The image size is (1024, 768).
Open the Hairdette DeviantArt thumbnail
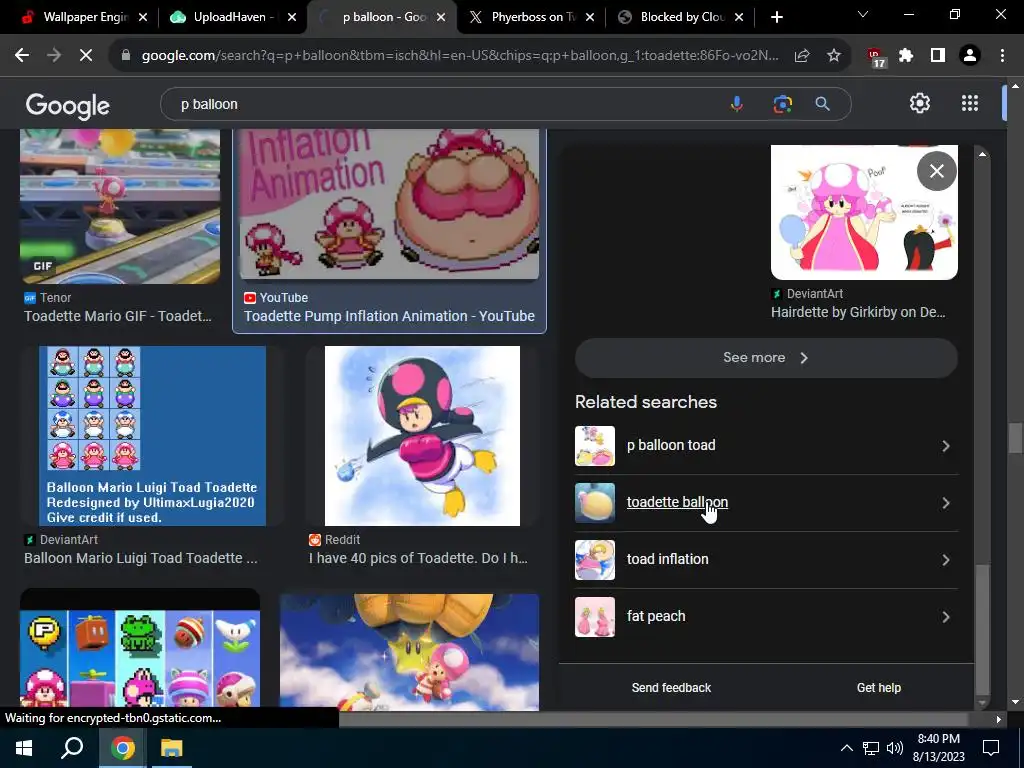click(x=864, y=212)
